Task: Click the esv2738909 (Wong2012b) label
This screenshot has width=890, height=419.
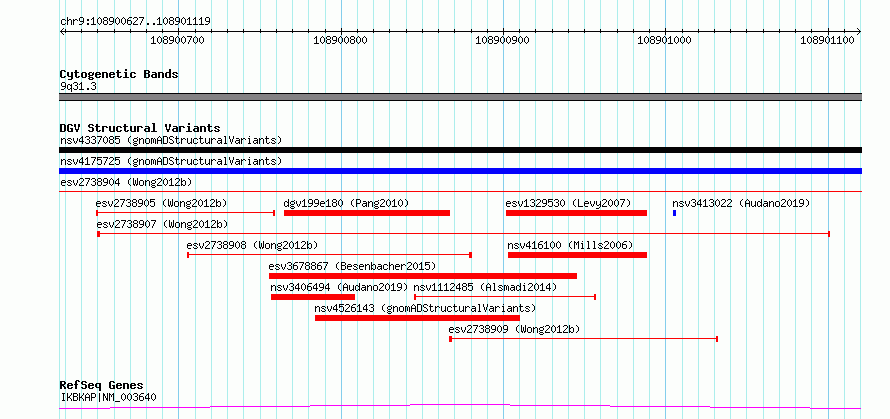Action: (x=514, y=329)
